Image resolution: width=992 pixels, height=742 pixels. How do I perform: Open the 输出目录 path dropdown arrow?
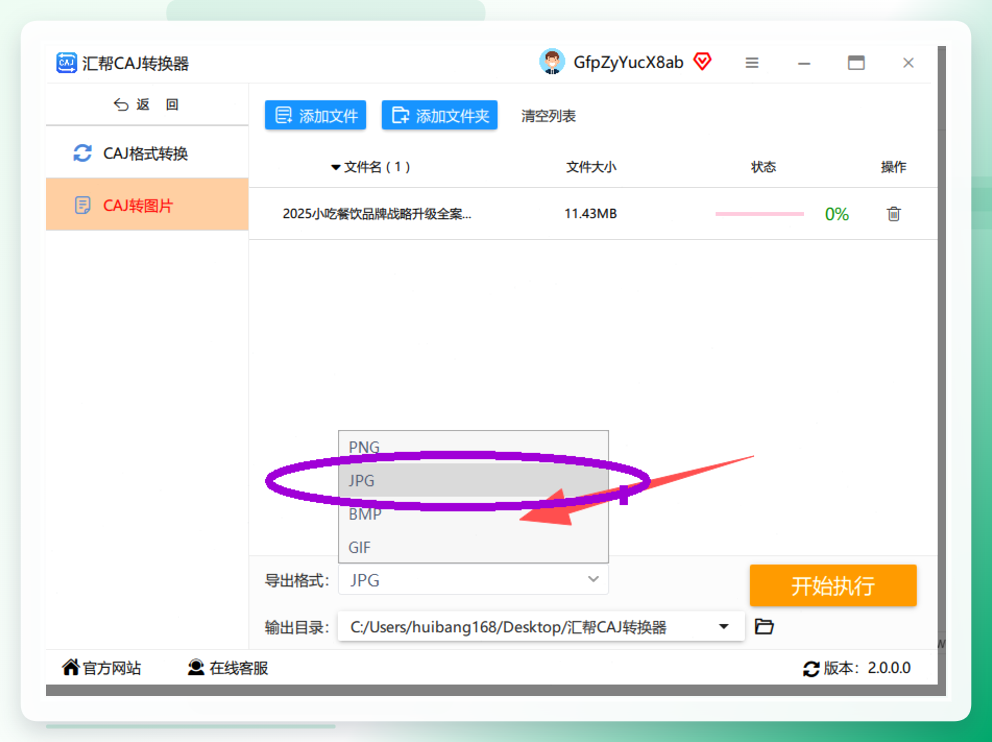(x=724, y=627)
